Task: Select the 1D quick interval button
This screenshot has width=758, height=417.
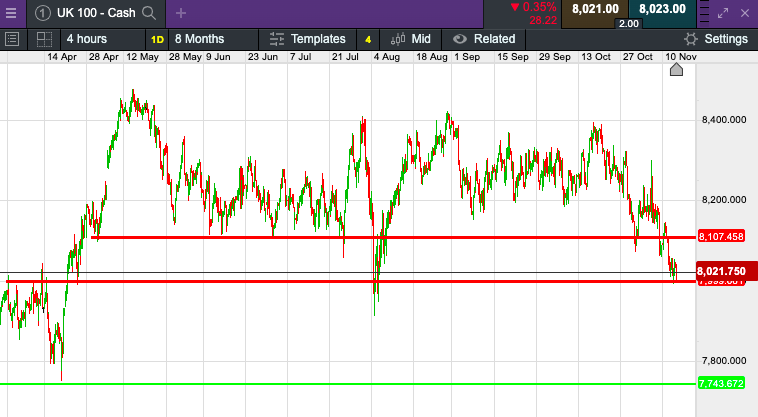Action: 157,40
